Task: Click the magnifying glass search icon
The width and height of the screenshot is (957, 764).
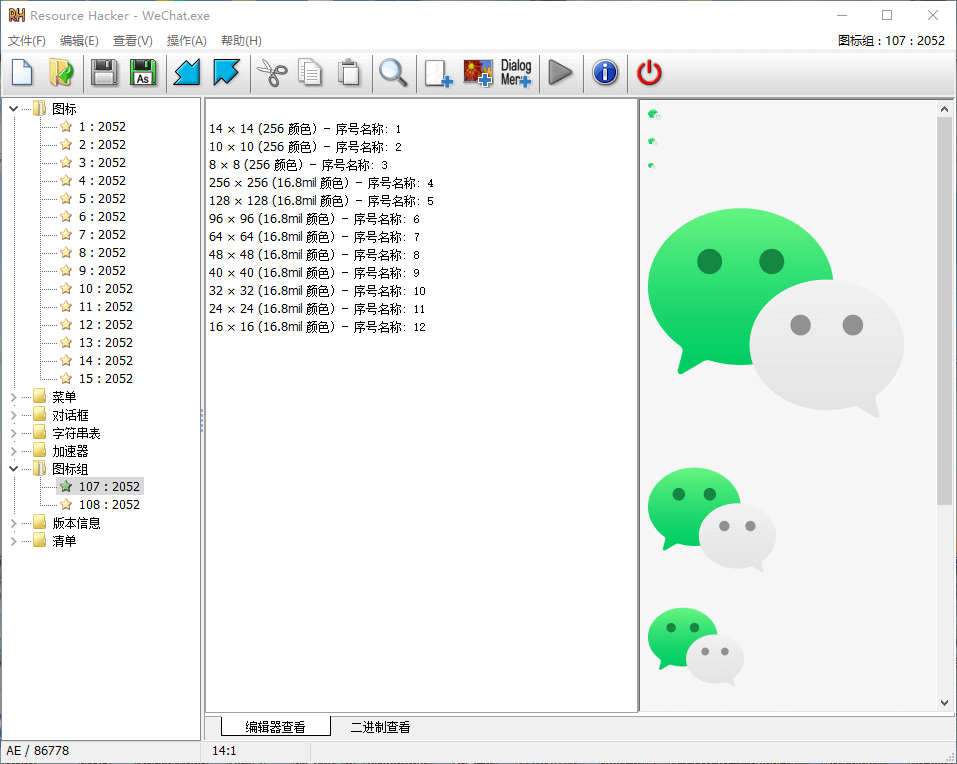Action: click(393, 73)
